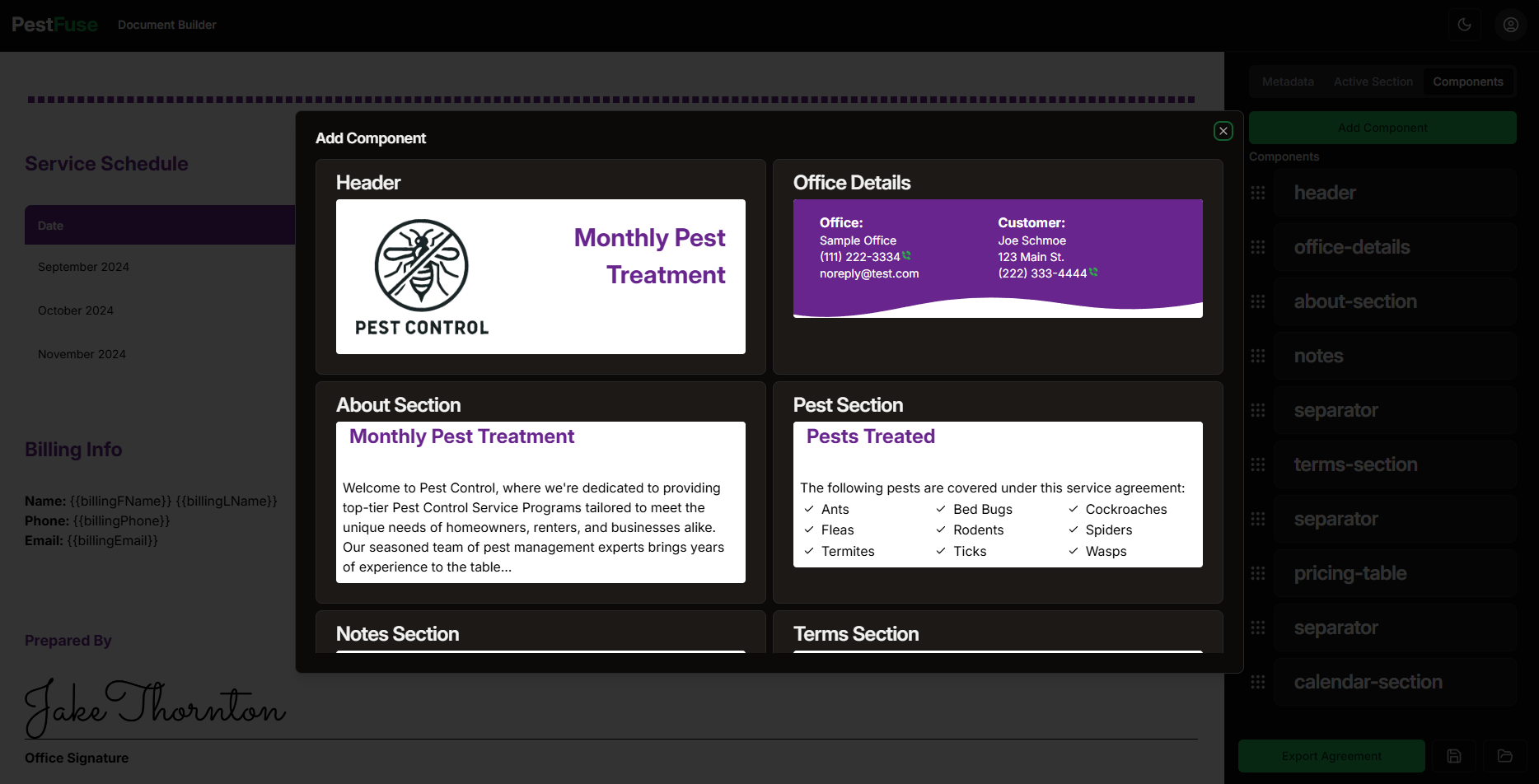This screenshot has height=784, width=1539.
Task: Close the Add Component dialog
Action: click(1223, 131)
